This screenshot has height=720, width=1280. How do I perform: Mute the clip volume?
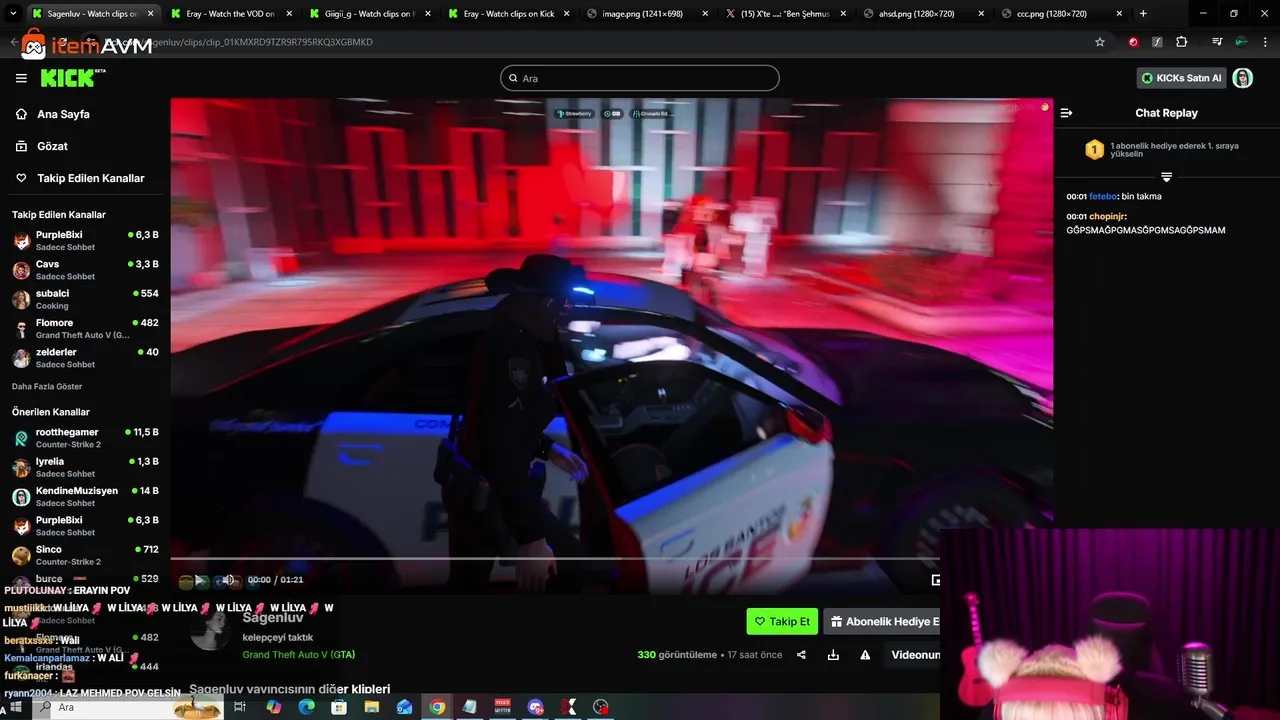[x=229, y=580]
